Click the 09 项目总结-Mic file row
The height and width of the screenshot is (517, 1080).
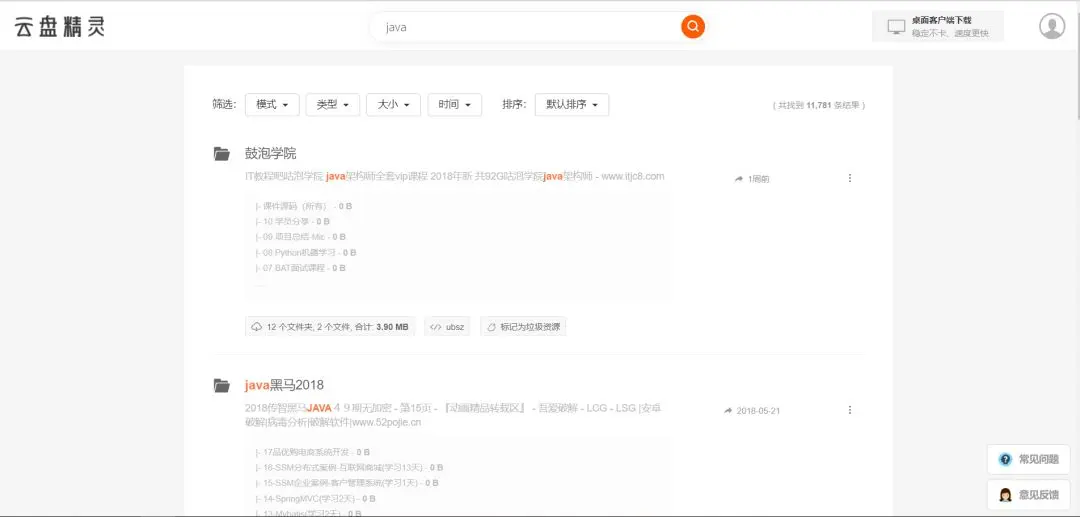pyautogui.click(x=300, y=237)
